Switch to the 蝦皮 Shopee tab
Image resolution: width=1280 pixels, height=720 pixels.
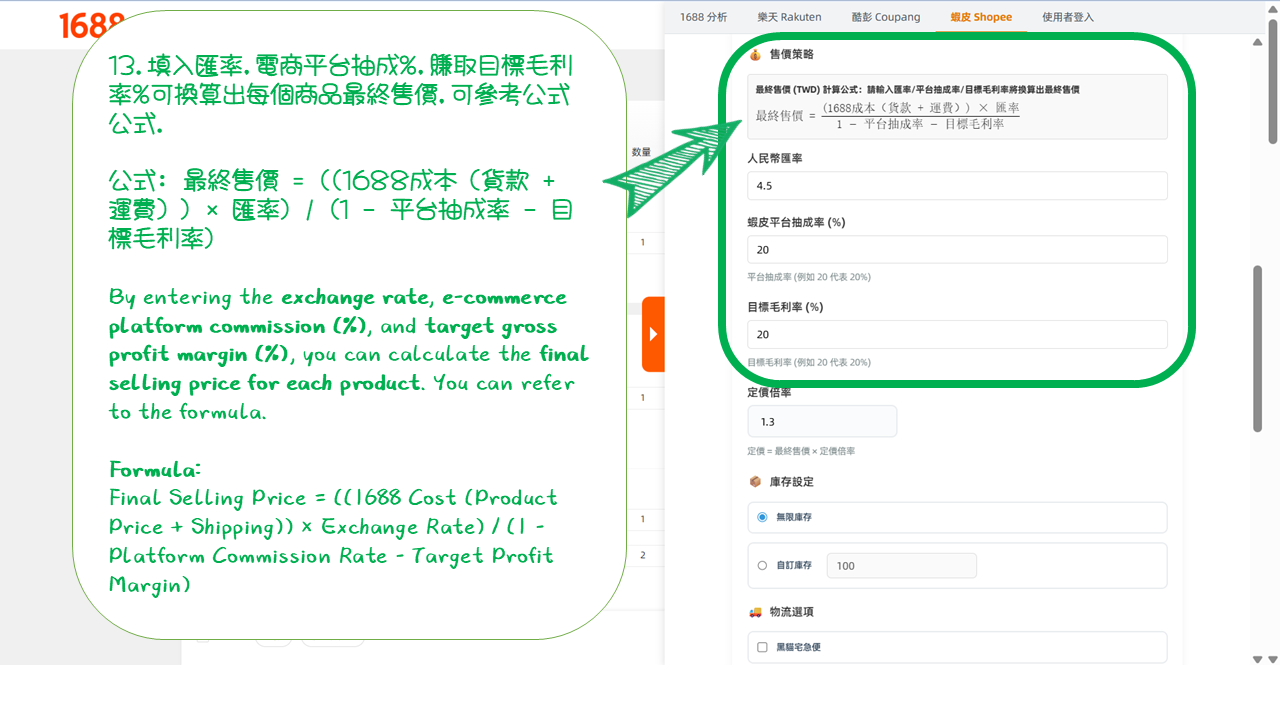(x=980, y=16)
